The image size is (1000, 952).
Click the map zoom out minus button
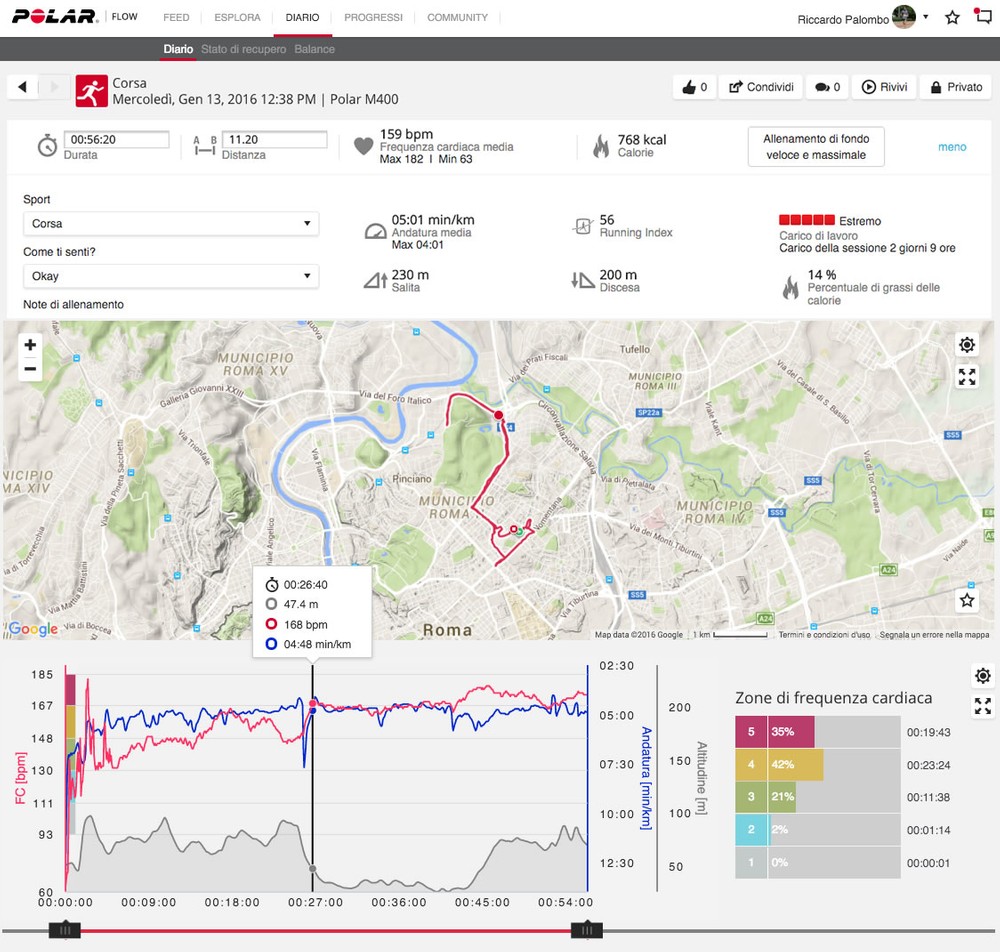(x=30, y=369)
